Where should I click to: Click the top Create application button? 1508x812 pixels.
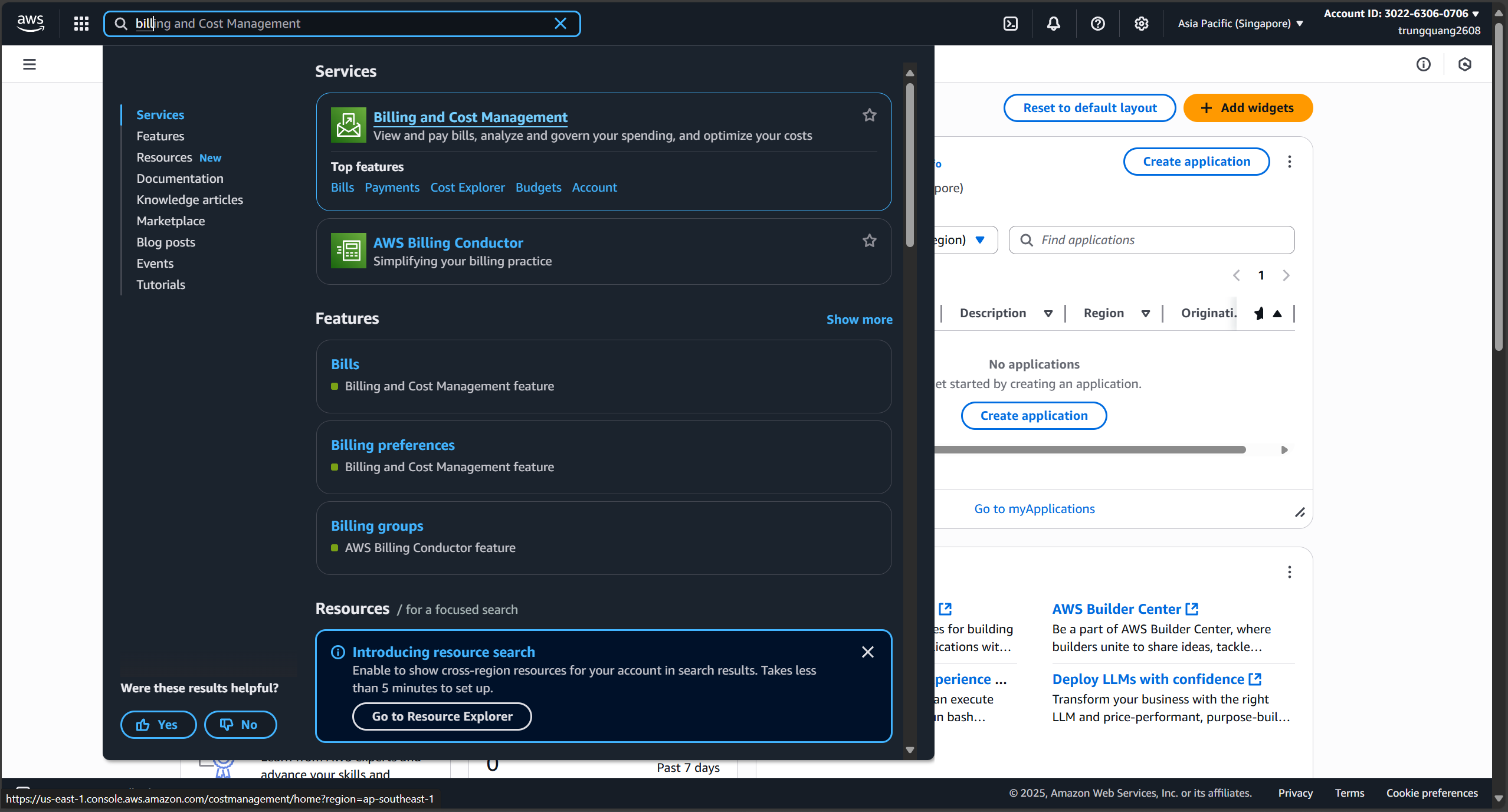coord(1196,162)
